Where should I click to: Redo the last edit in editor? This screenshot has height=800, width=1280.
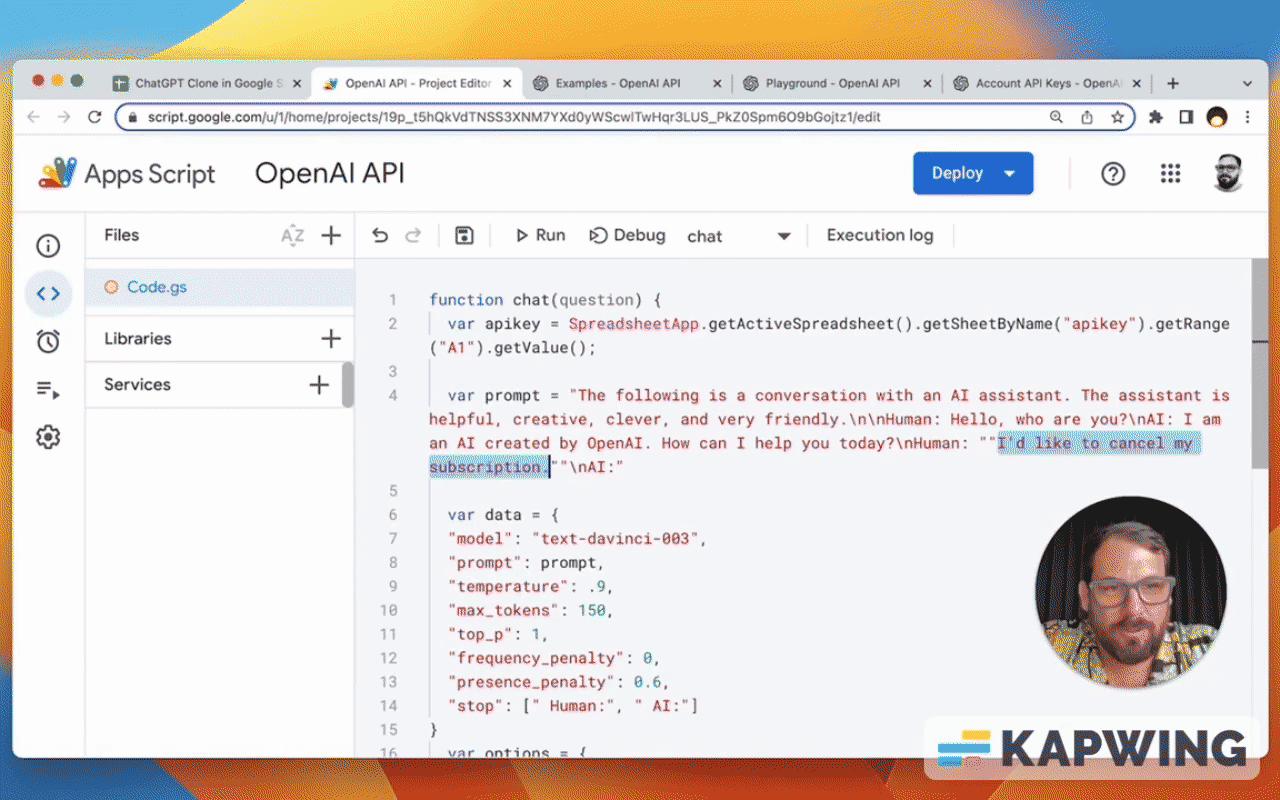pos(412,236)
